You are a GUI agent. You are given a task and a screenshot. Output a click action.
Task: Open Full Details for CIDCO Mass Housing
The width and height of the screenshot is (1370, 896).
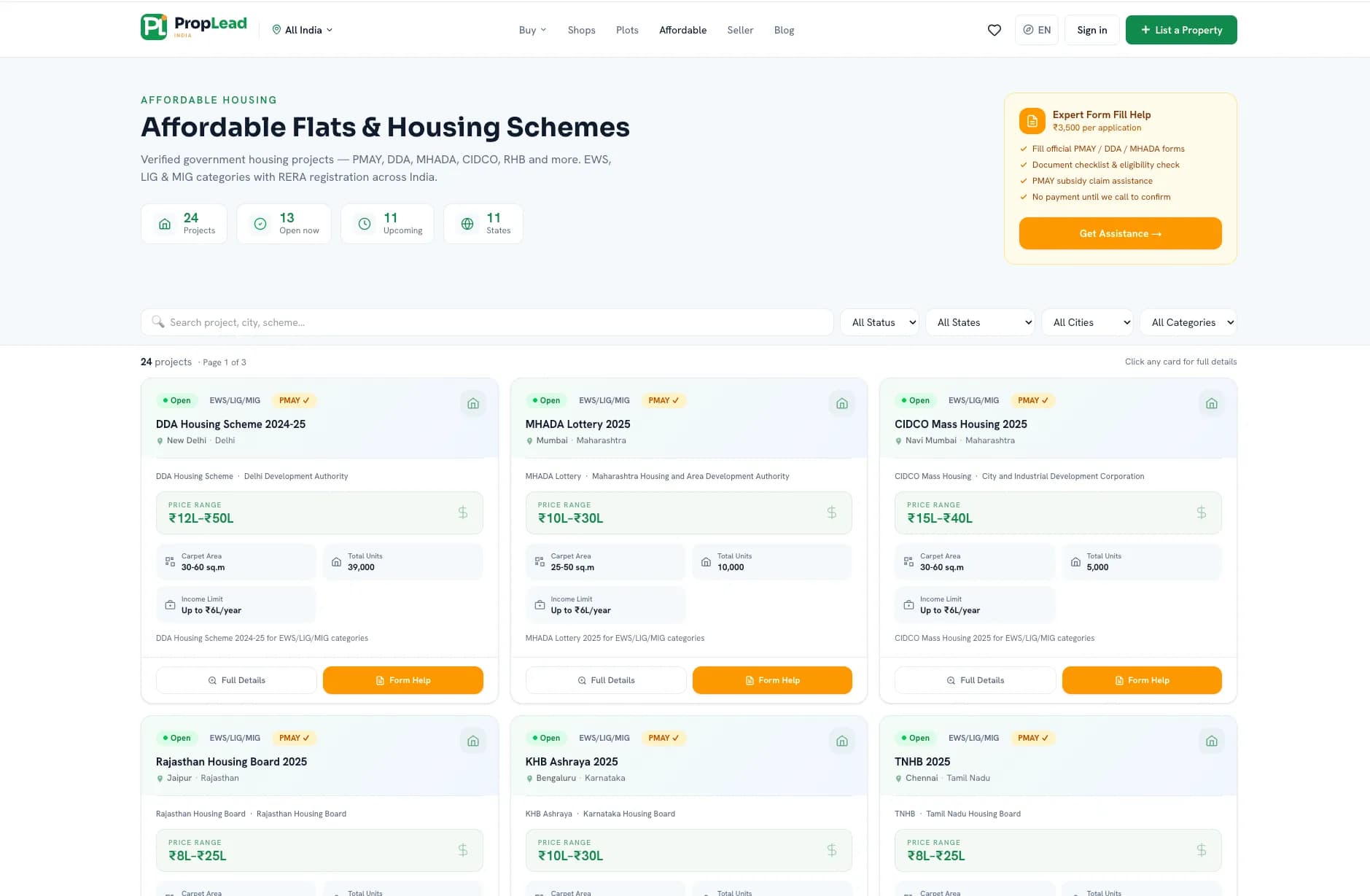click(975, 680)
